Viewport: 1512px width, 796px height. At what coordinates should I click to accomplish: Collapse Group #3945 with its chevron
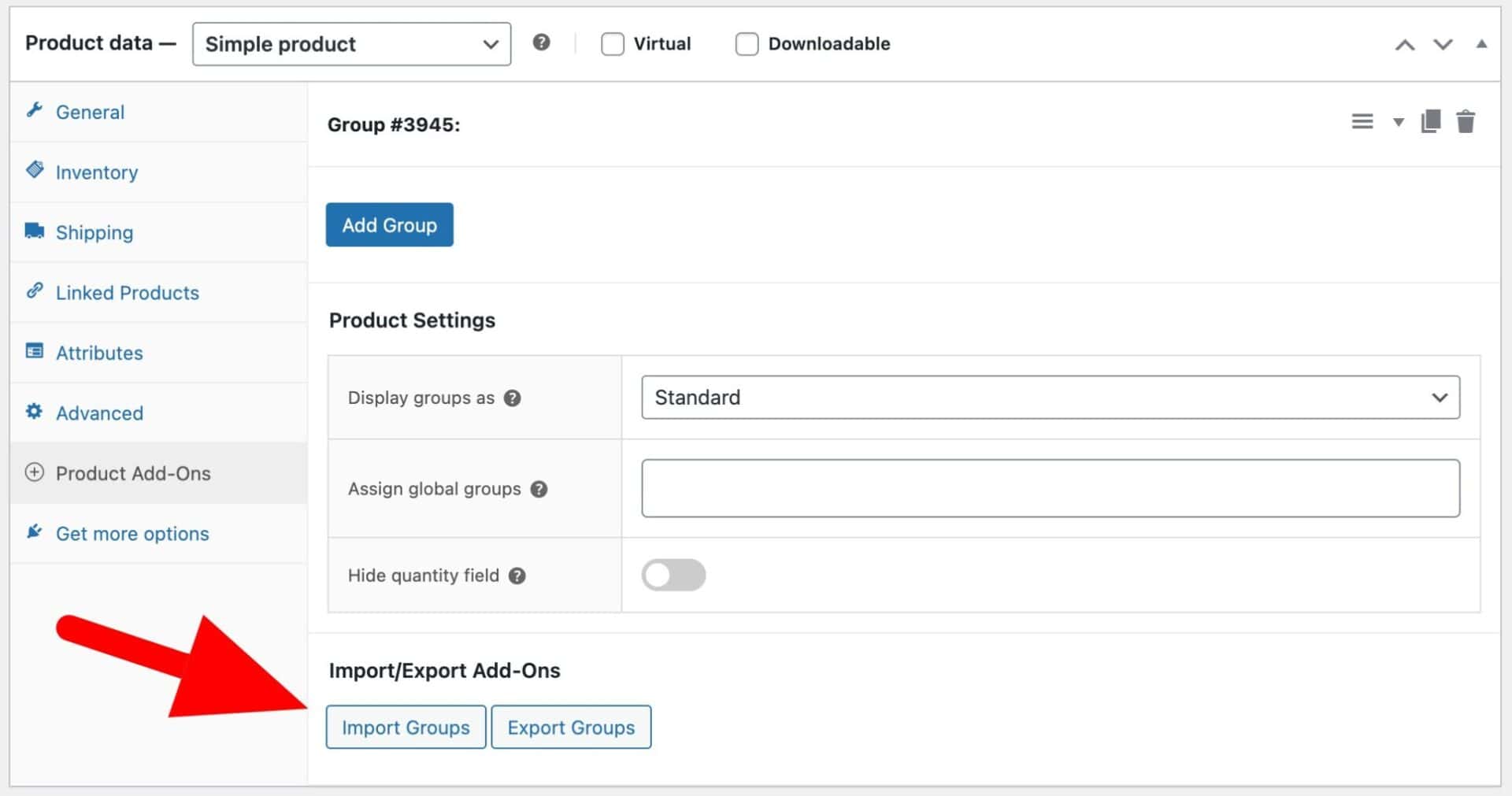[1399, 122]
